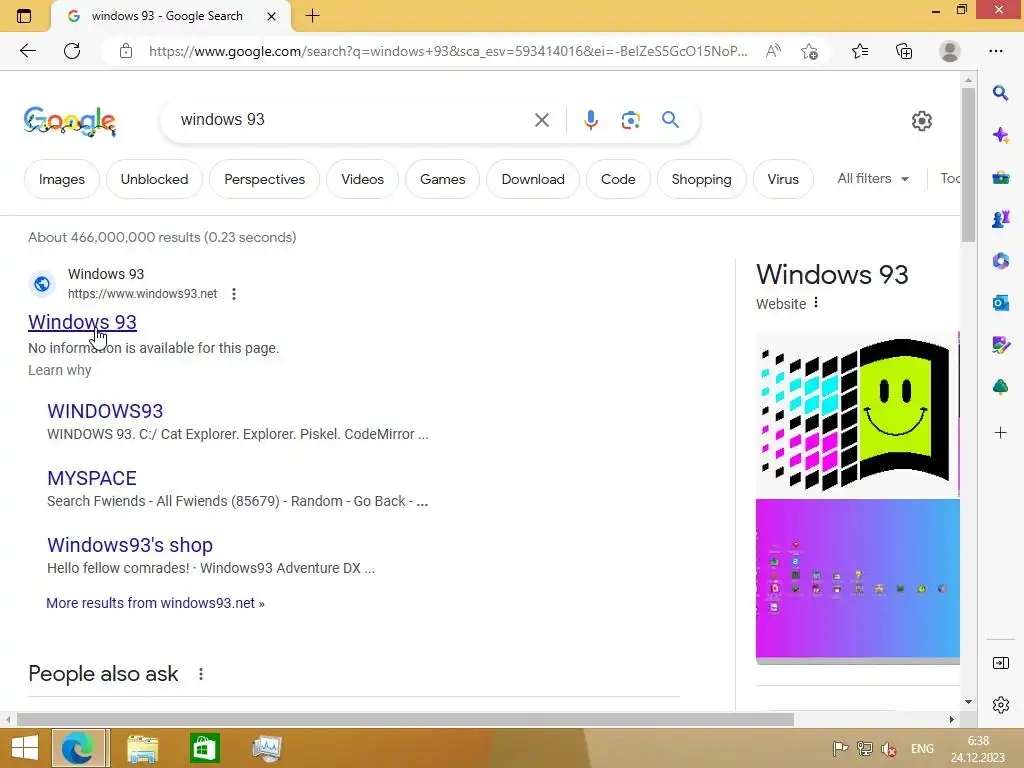Viewport: 1024px width, 768px height.
Task: Select the Unblocked filter chip
Action: tap(154, 179)
